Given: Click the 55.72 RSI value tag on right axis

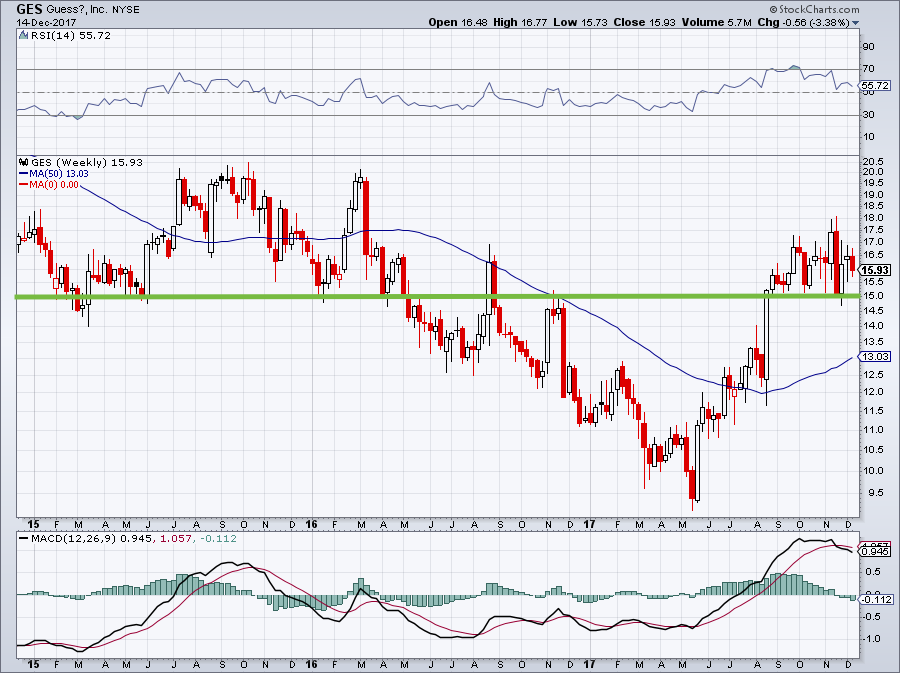Looking at the screenshot, I should tap(875, 85).
